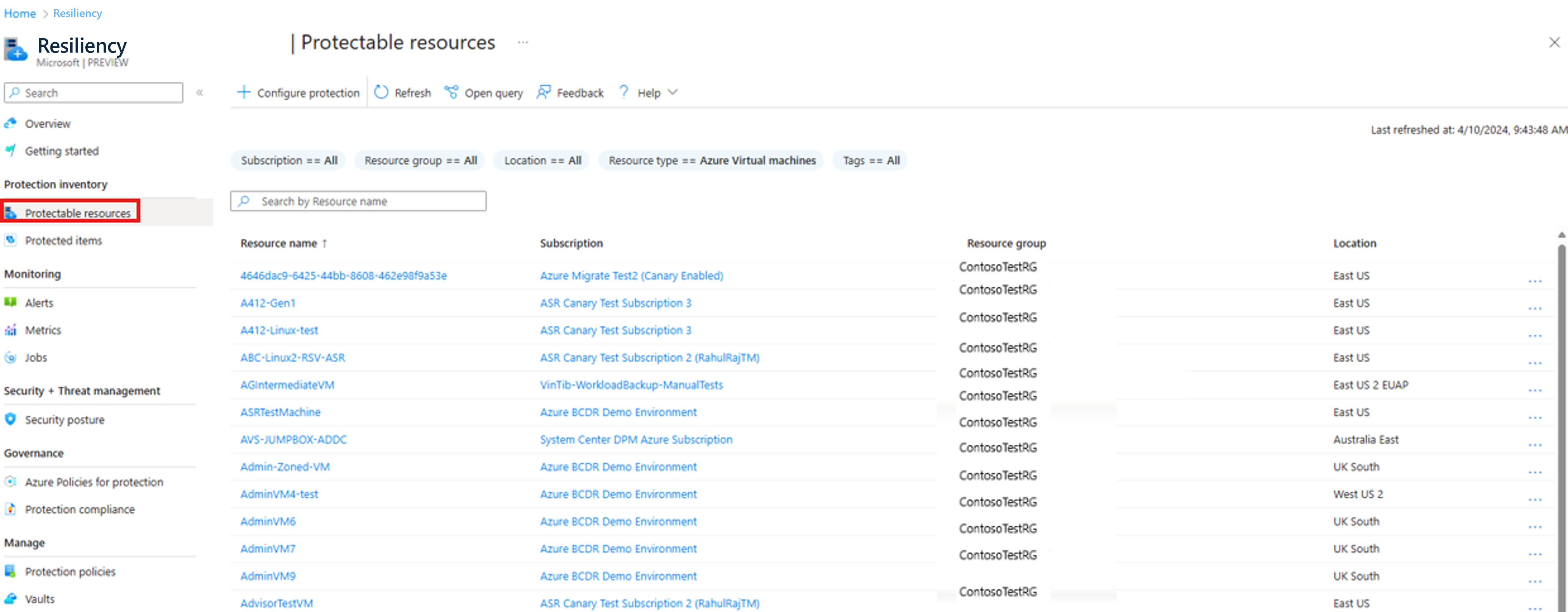Open Security posture shield item
Viewport: 1568px width, 612px height.
[64, 420]
